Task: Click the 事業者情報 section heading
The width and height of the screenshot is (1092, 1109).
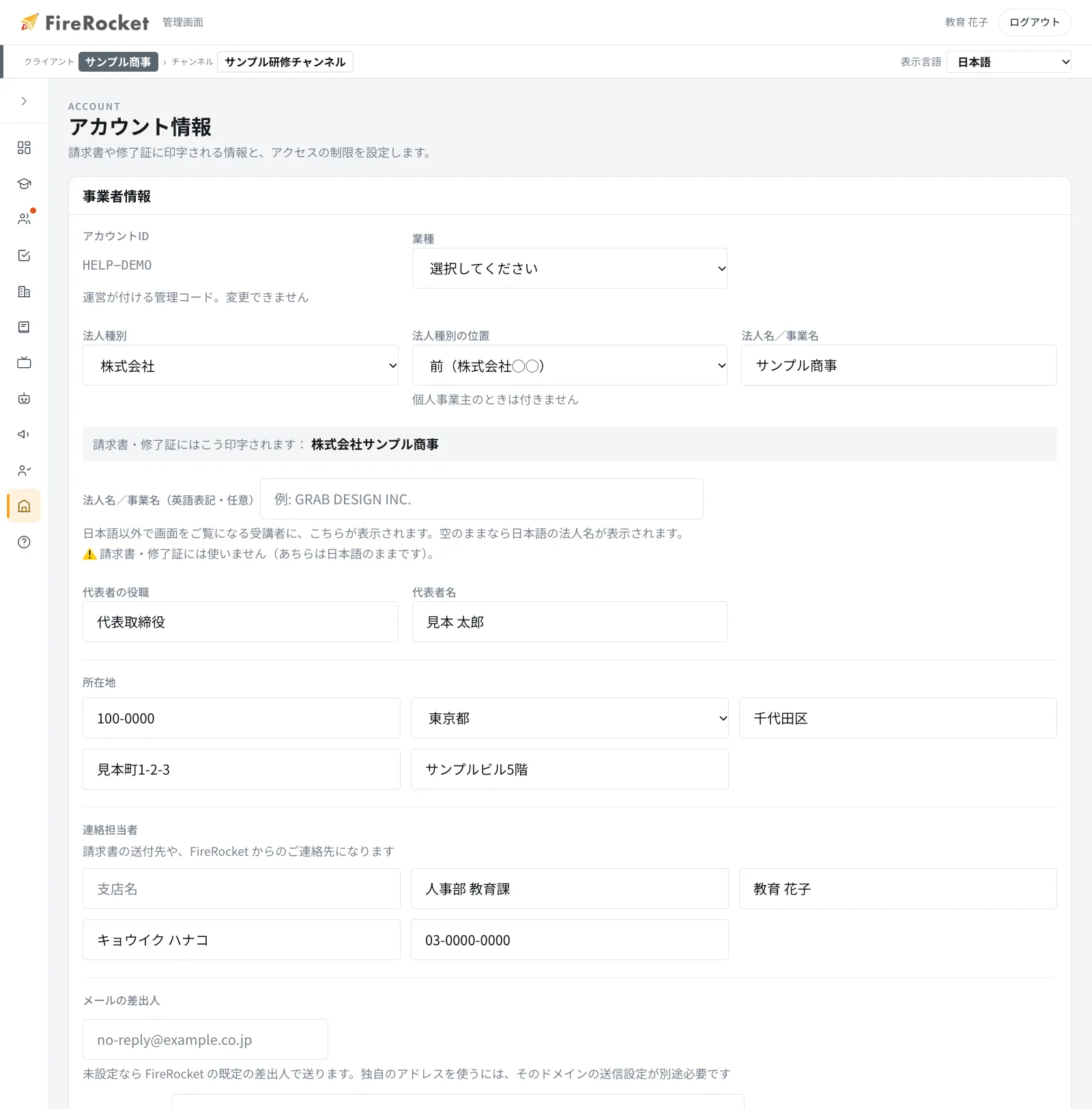Action: coord(117,197)
